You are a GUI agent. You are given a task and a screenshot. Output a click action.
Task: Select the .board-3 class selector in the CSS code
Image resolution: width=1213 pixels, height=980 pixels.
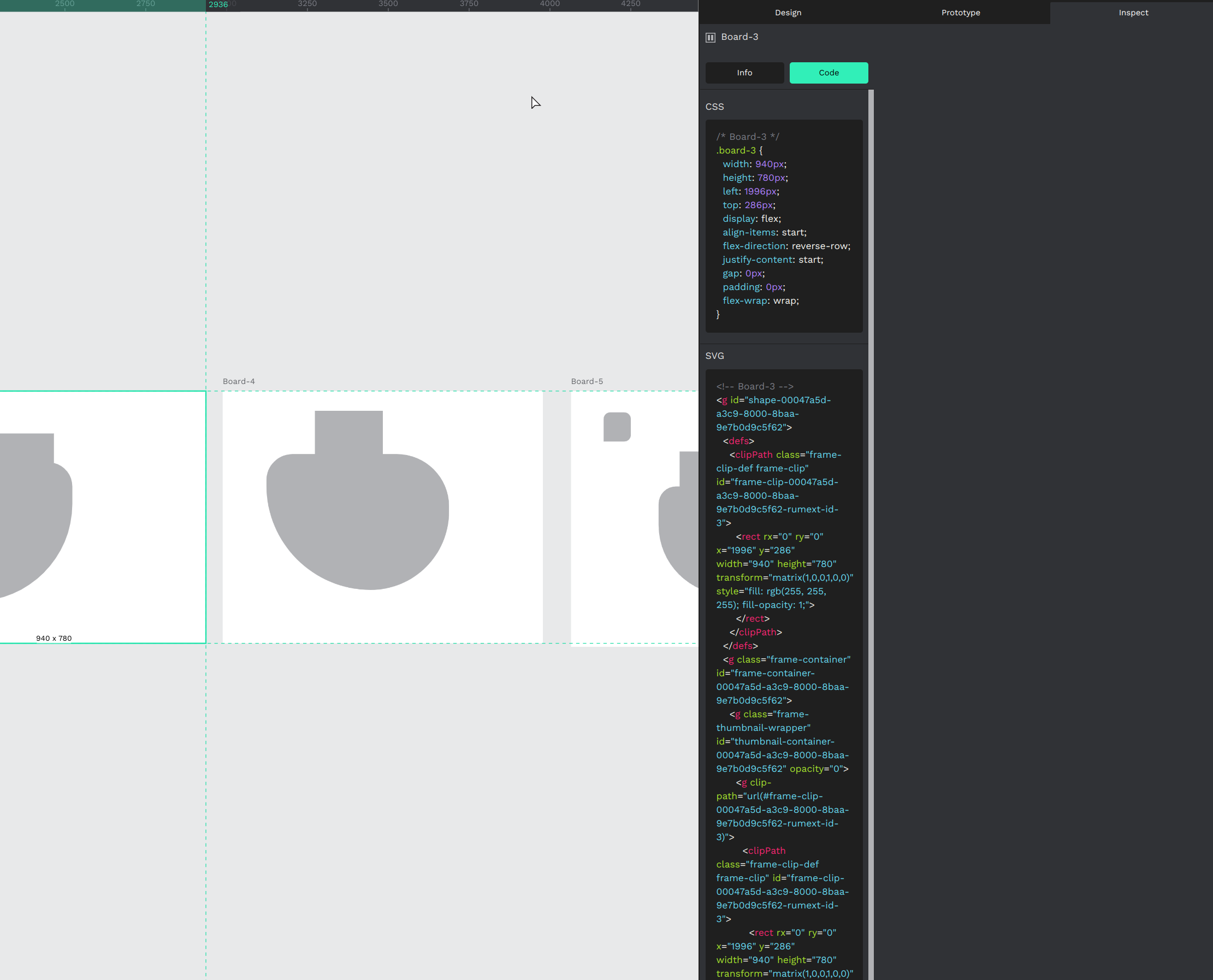tap(735, 150)
